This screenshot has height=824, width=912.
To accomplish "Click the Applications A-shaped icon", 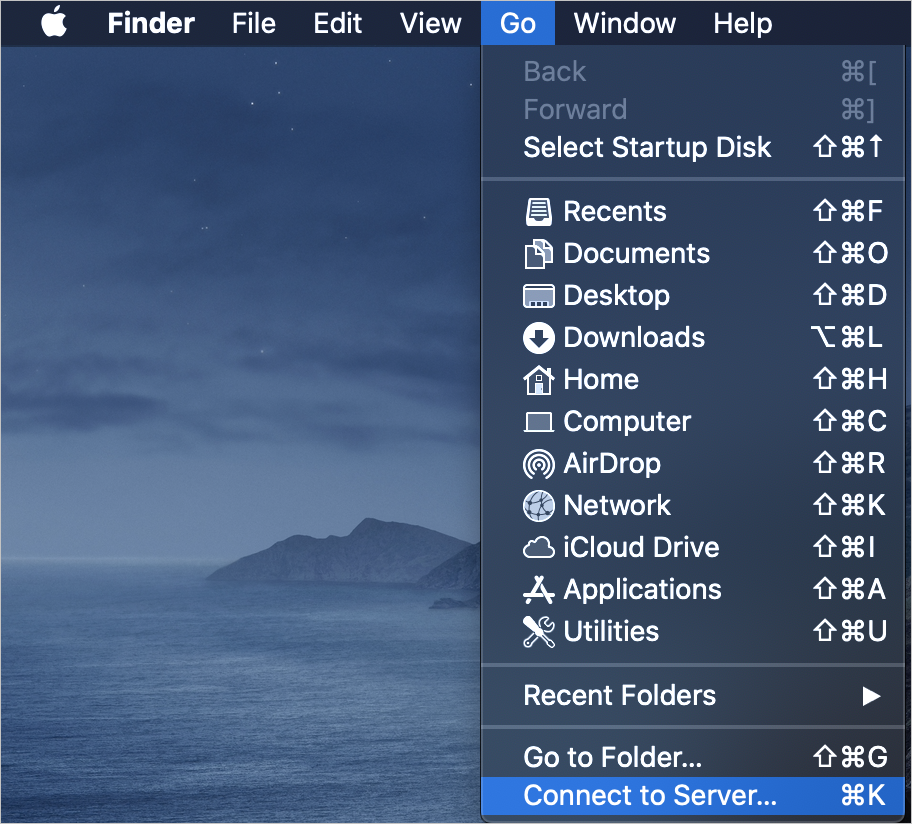I will pyautogui.click(x=539, y=590).
